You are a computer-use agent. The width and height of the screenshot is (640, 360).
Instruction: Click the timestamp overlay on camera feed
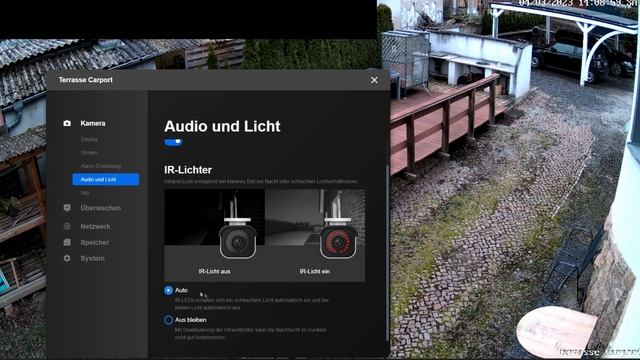click(578, 3)
